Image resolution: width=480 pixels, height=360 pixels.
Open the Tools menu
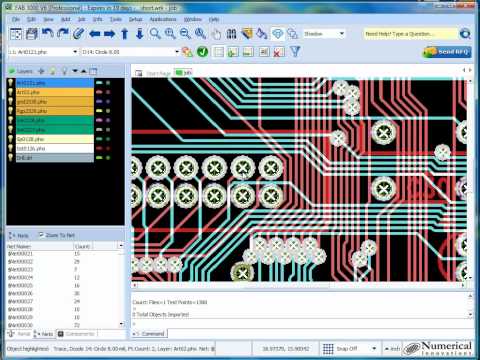pos(116,19)
